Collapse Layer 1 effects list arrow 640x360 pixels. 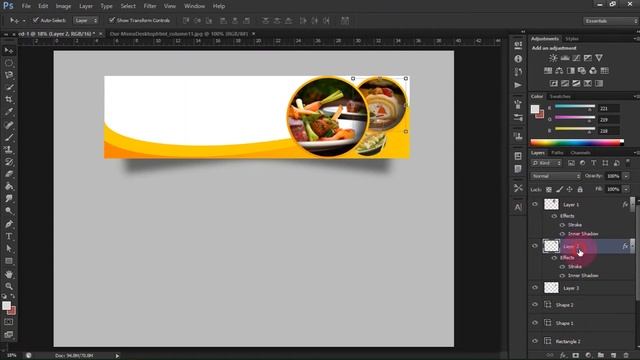pyautogui.click(x=632, y=203)
